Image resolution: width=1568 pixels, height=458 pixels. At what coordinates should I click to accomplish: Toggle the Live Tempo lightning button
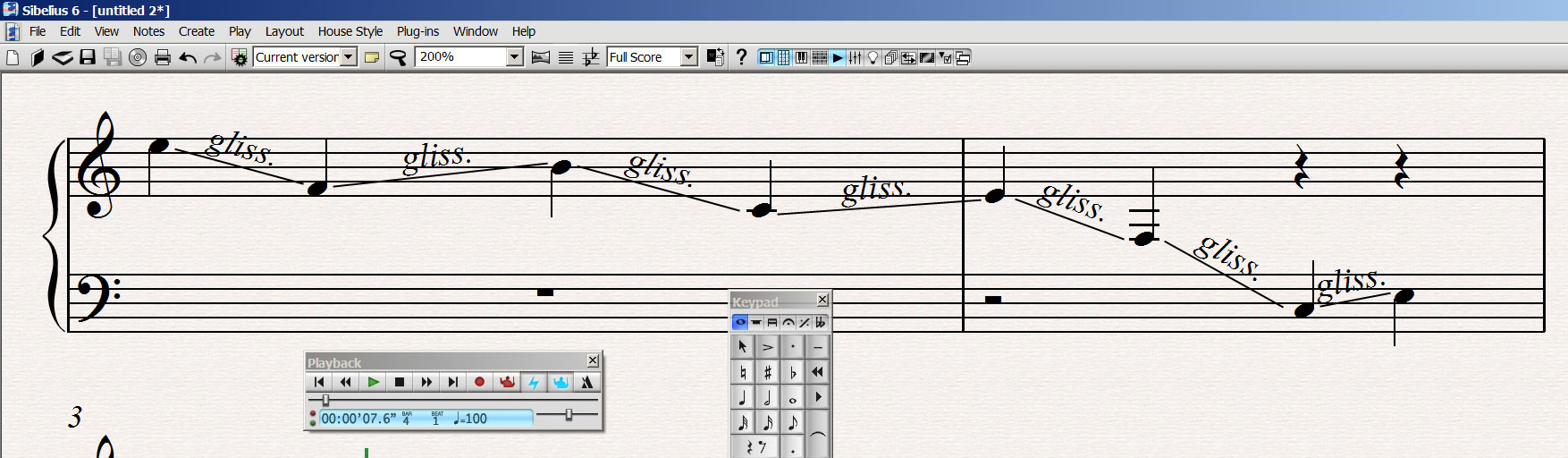coord(534,382)
